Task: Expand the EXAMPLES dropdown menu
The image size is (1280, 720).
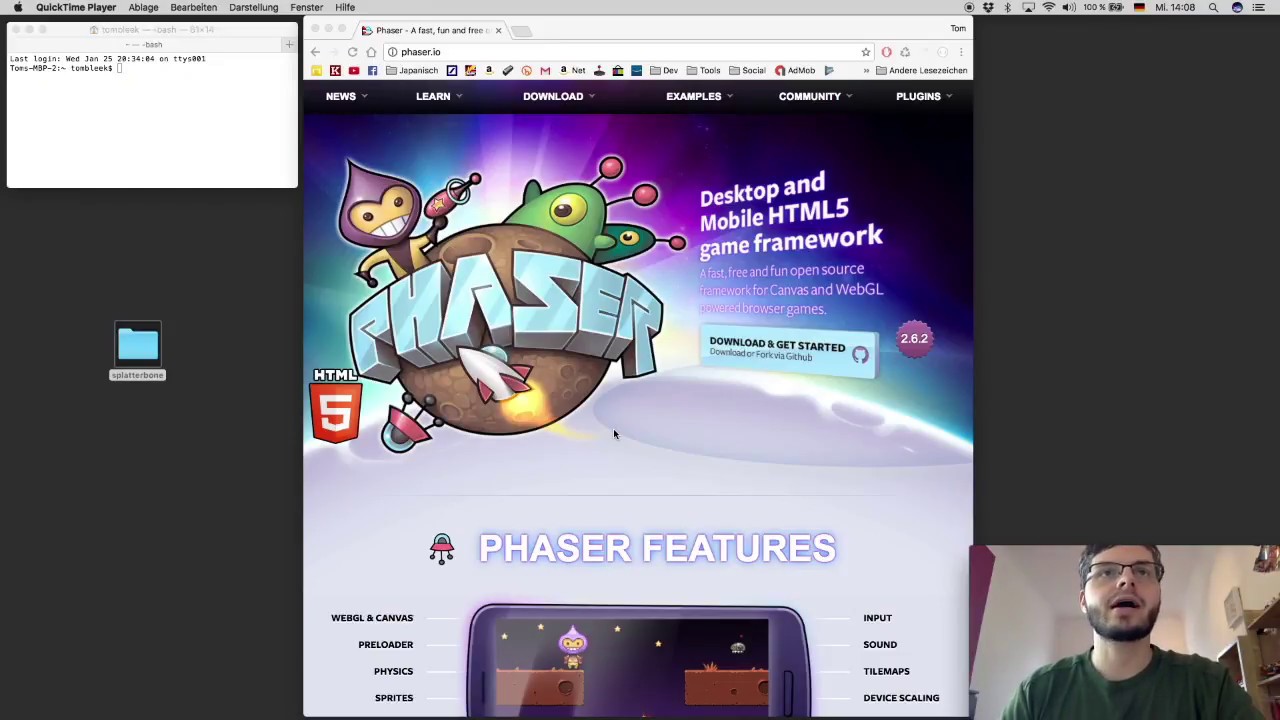Action: [x=699, y=96]
